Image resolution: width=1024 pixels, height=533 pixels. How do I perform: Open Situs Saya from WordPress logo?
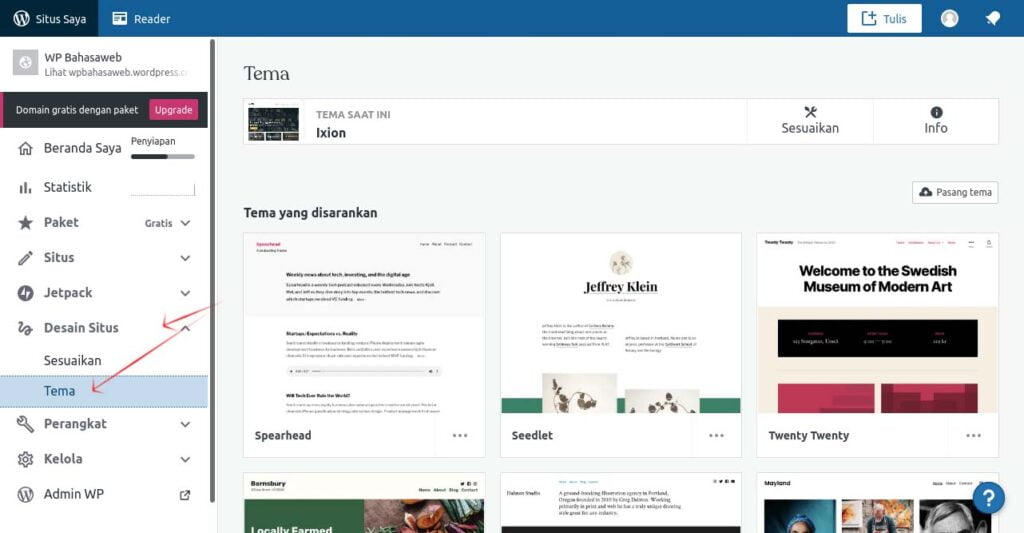pos(49,18)
